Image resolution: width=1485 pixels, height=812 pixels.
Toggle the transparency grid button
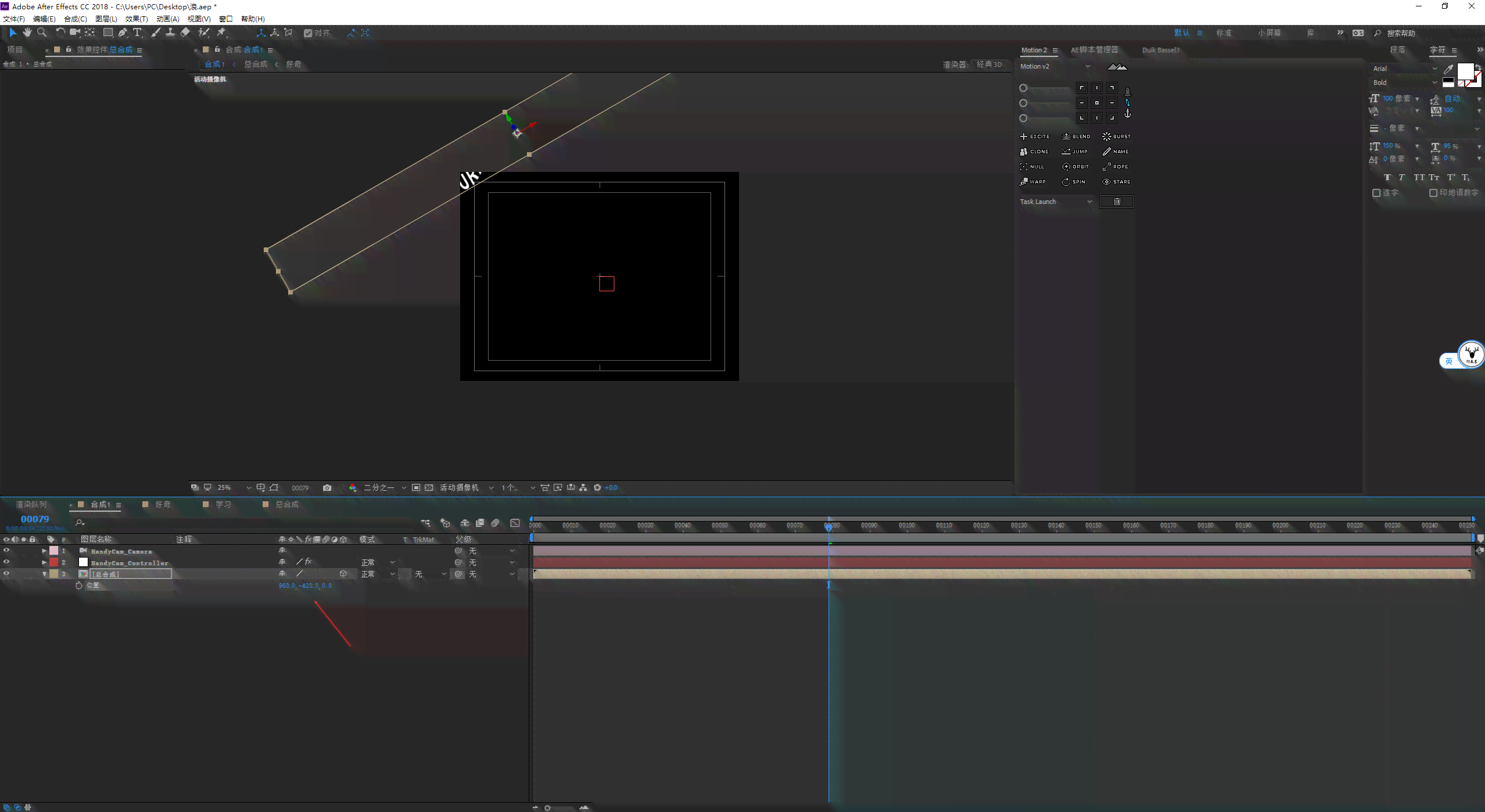pos(429,488)
